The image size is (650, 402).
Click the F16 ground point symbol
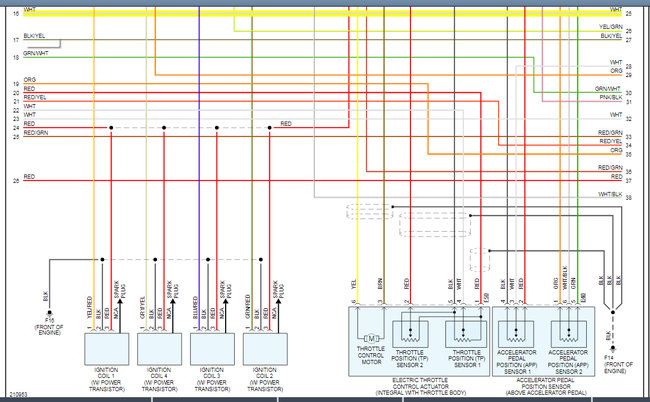pos(49,312)
